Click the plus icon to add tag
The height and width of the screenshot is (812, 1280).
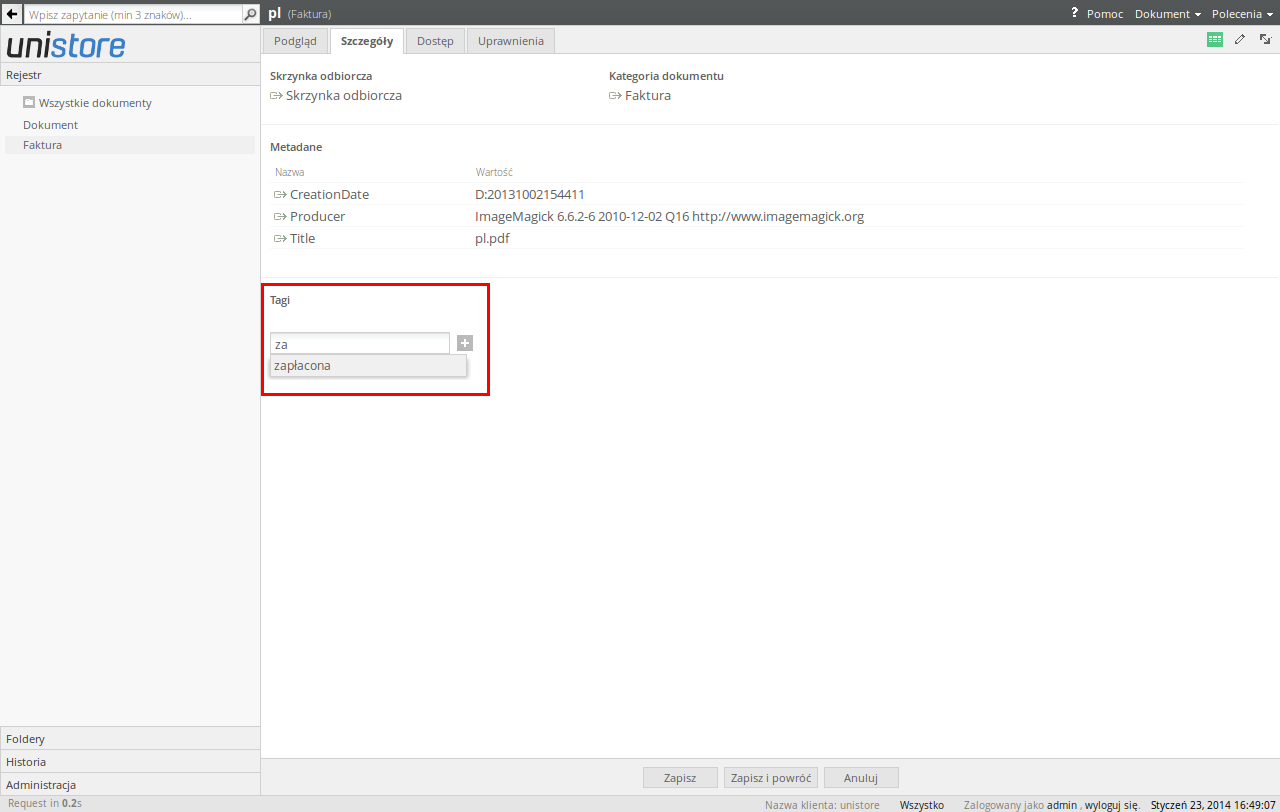click(465, 343)
